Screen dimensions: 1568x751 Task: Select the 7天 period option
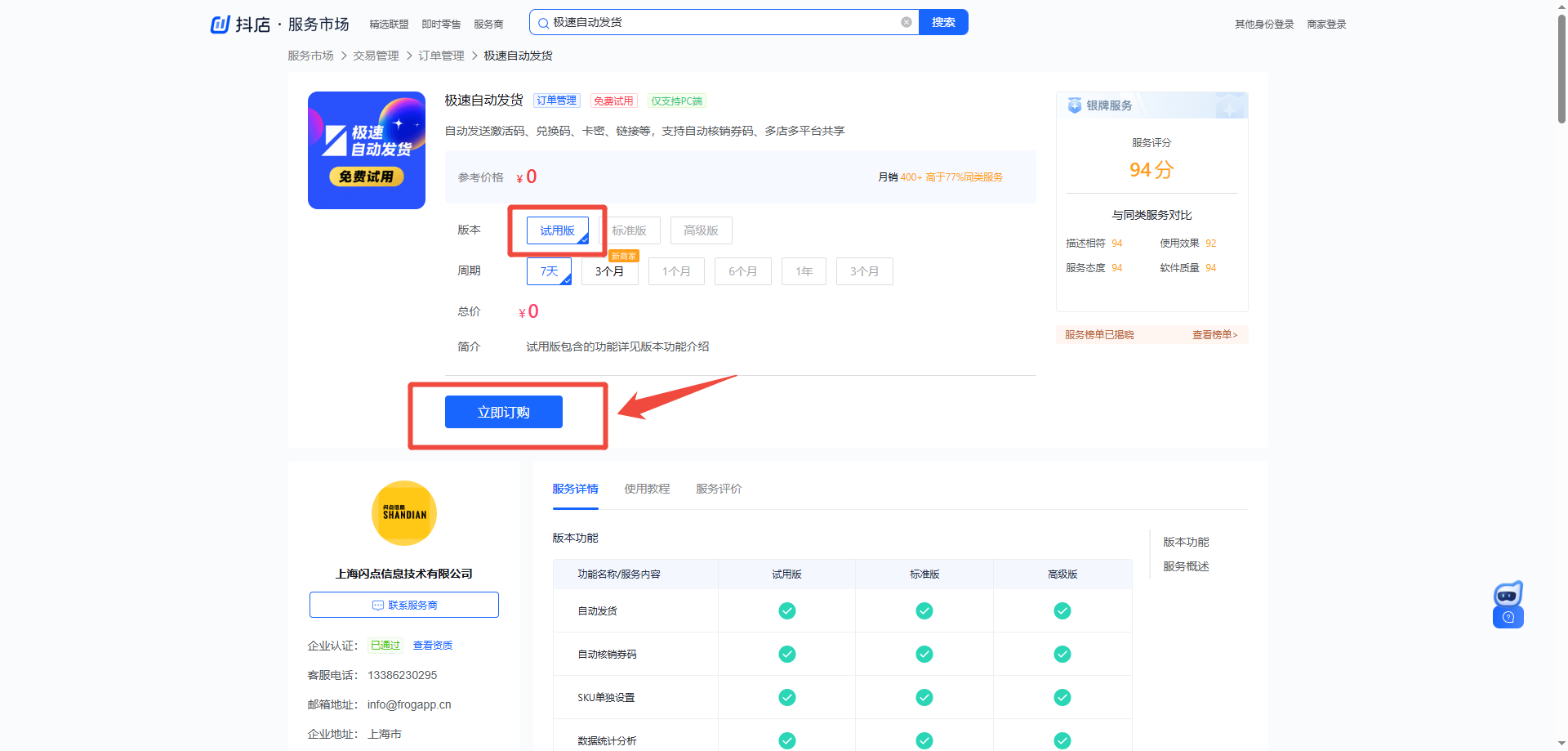(549, 271)
